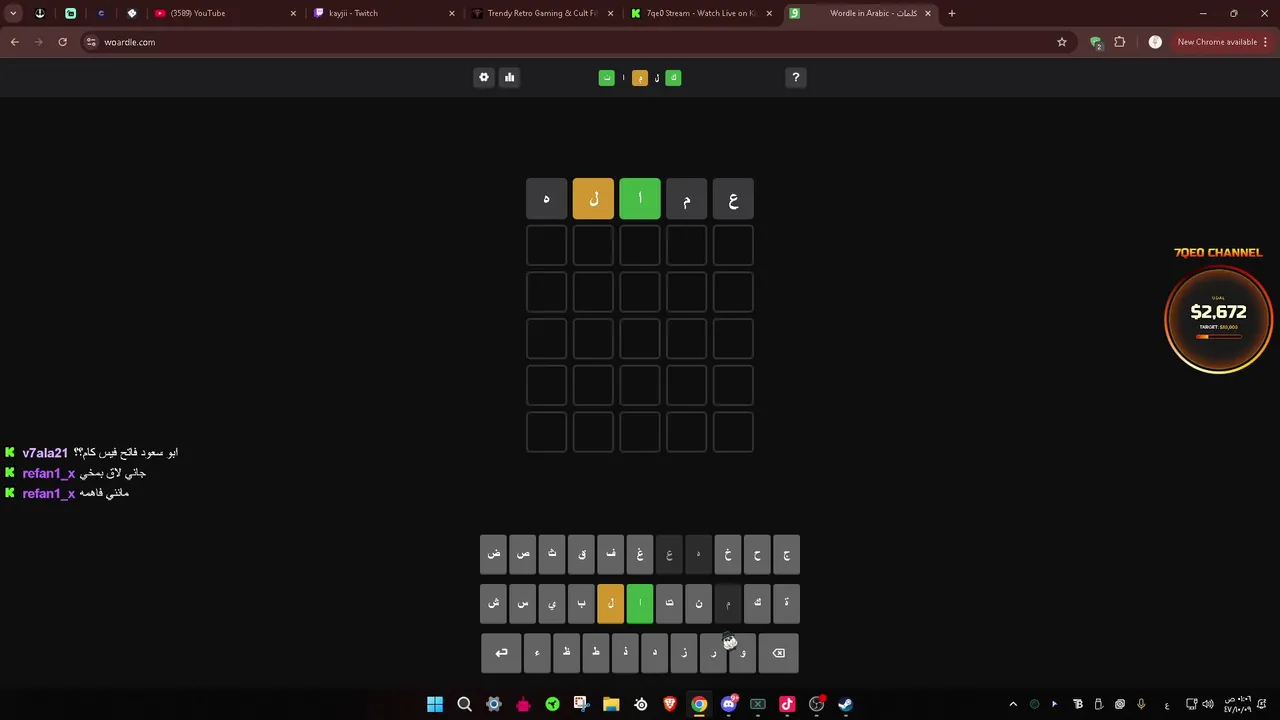Screen dimensions: 1280x720
Task: Tap the ط letter key
Action: tap(596, 653)
